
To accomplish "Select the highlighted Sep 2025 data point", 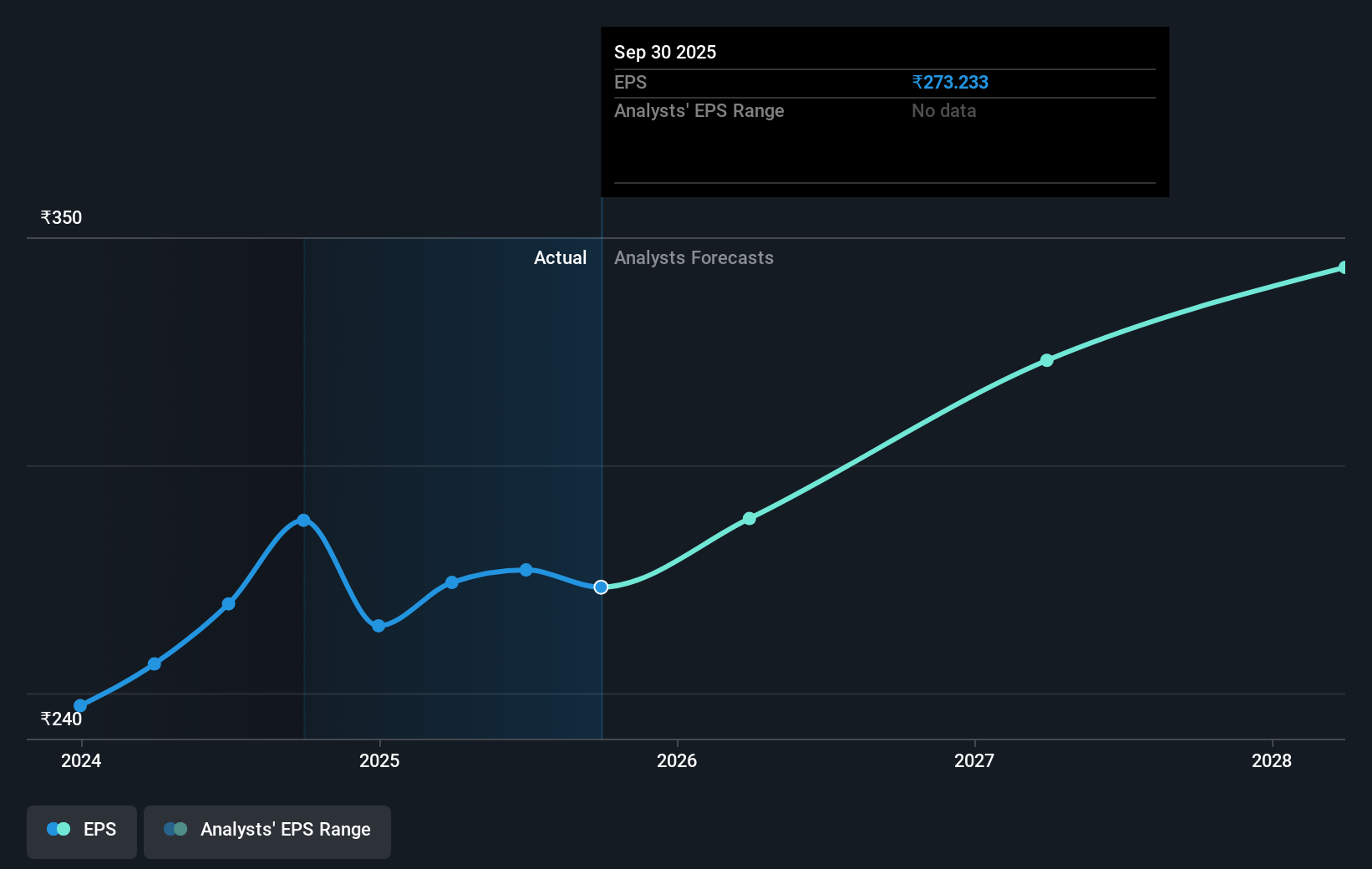I will pyautogui.click(x=600, y=587).
